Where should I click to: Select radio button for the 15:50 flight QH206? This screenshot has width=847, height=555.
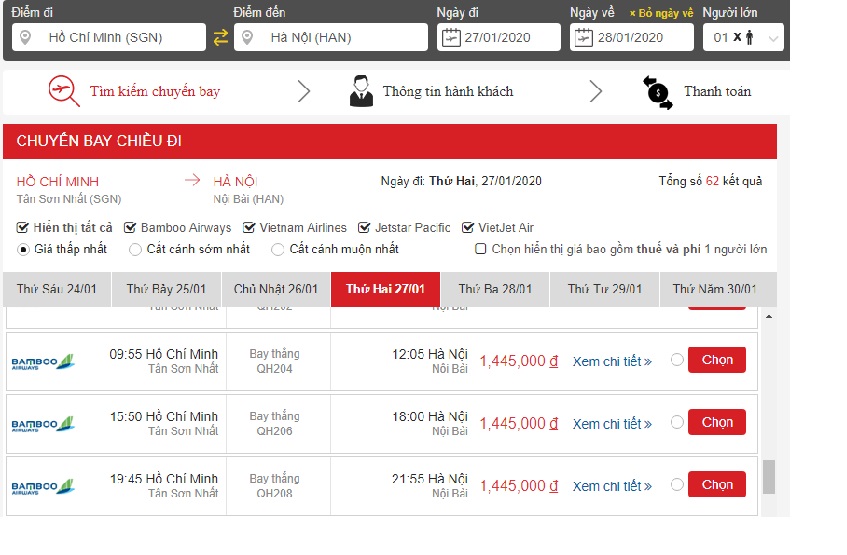(677, 422)
